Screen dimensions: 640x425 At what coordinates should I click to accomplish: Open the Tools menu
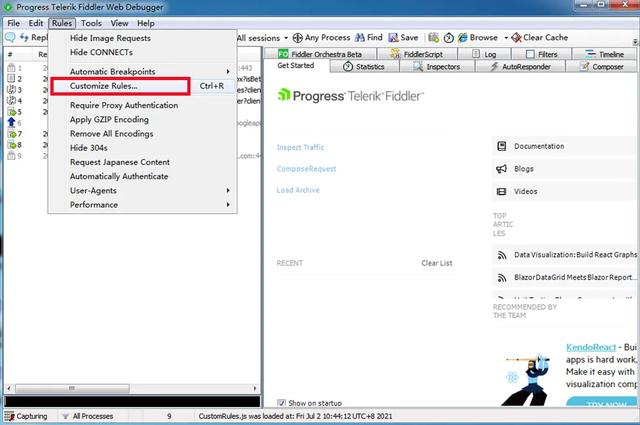(91, 23)
